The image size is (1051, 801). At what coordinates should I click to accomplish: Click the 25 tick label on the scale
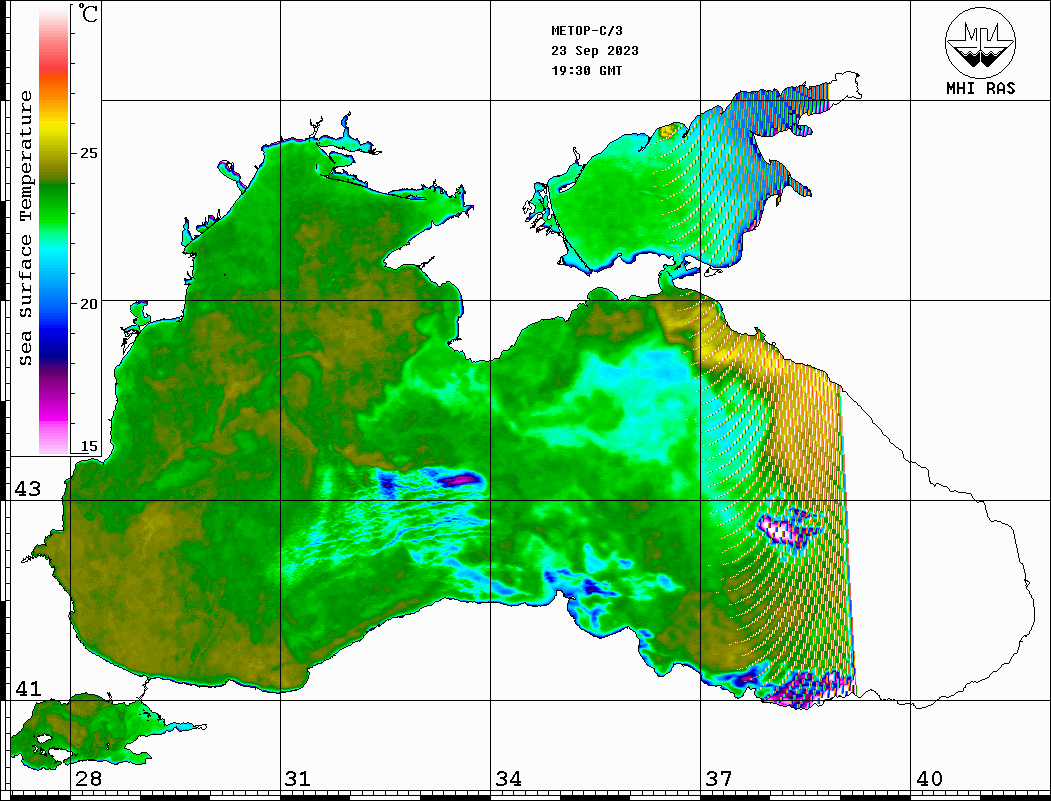tap(88, 153)
